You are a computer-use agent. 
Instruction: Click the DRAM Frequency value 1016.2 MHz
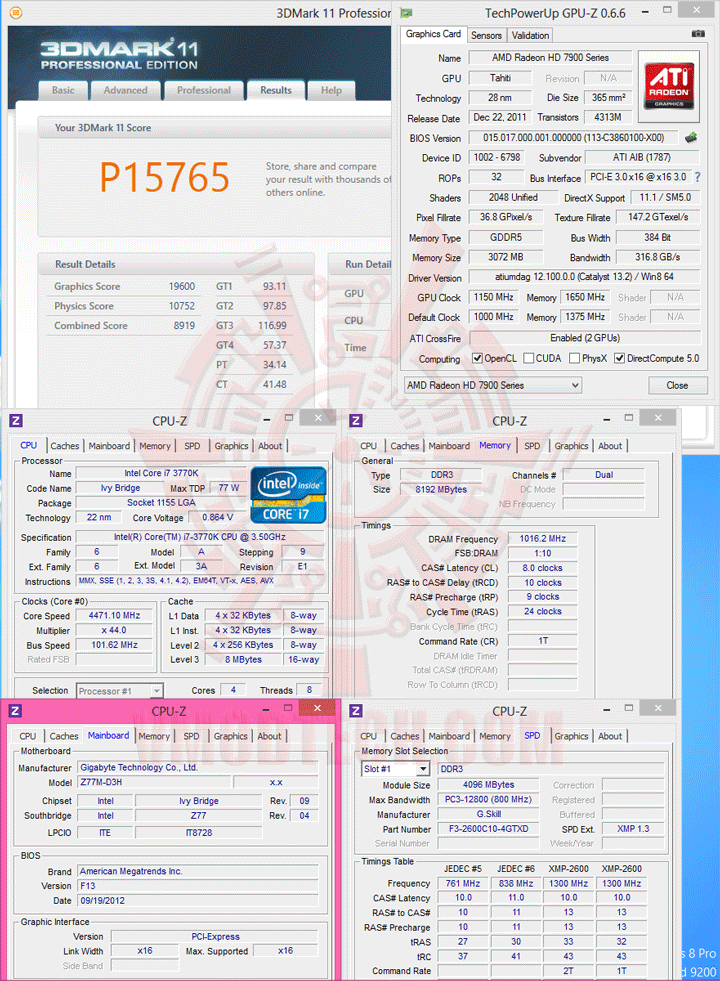(x=542, y=539)
